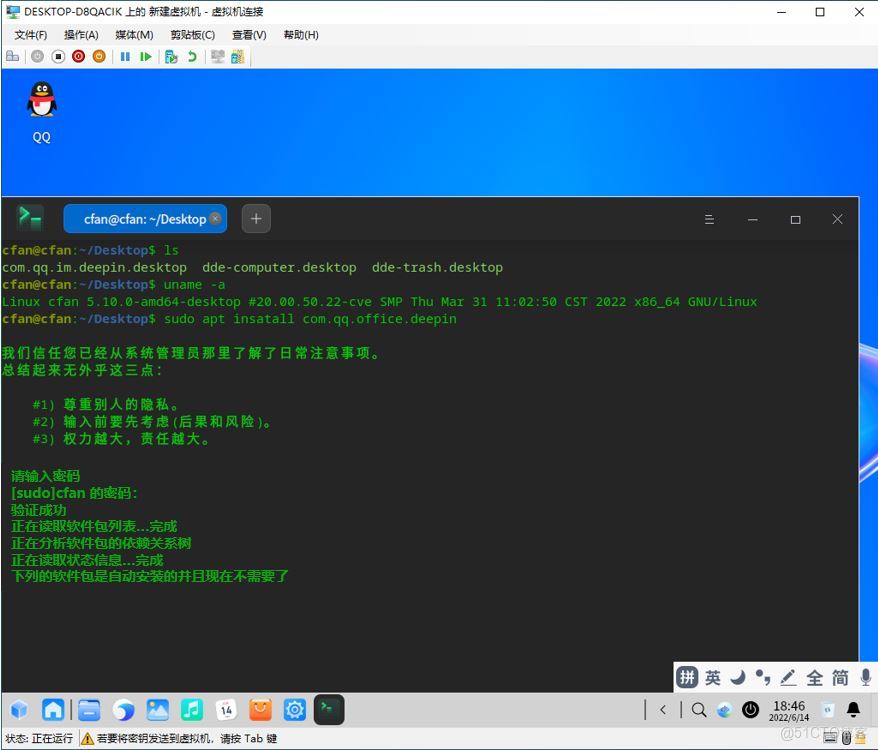Revert the virtual machine with the green arrow

193,56
